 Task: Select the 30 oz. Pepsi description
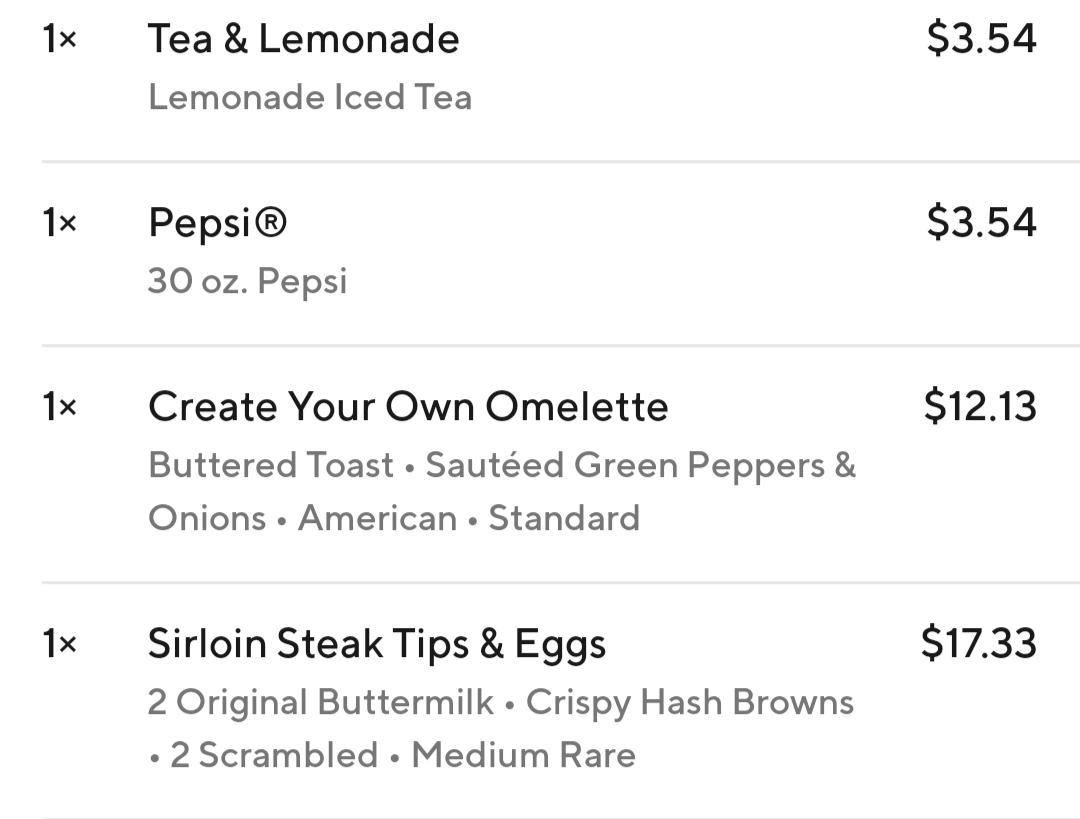(247, 281)
